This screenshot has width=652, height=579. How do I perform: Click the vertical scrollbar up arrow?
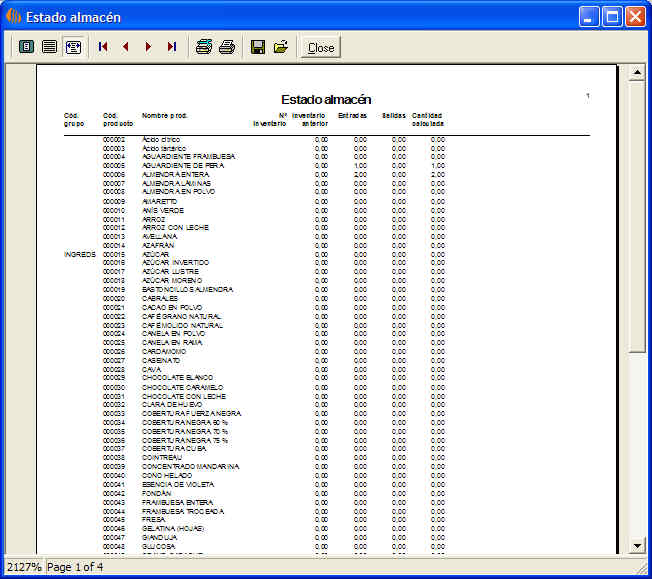636,73
